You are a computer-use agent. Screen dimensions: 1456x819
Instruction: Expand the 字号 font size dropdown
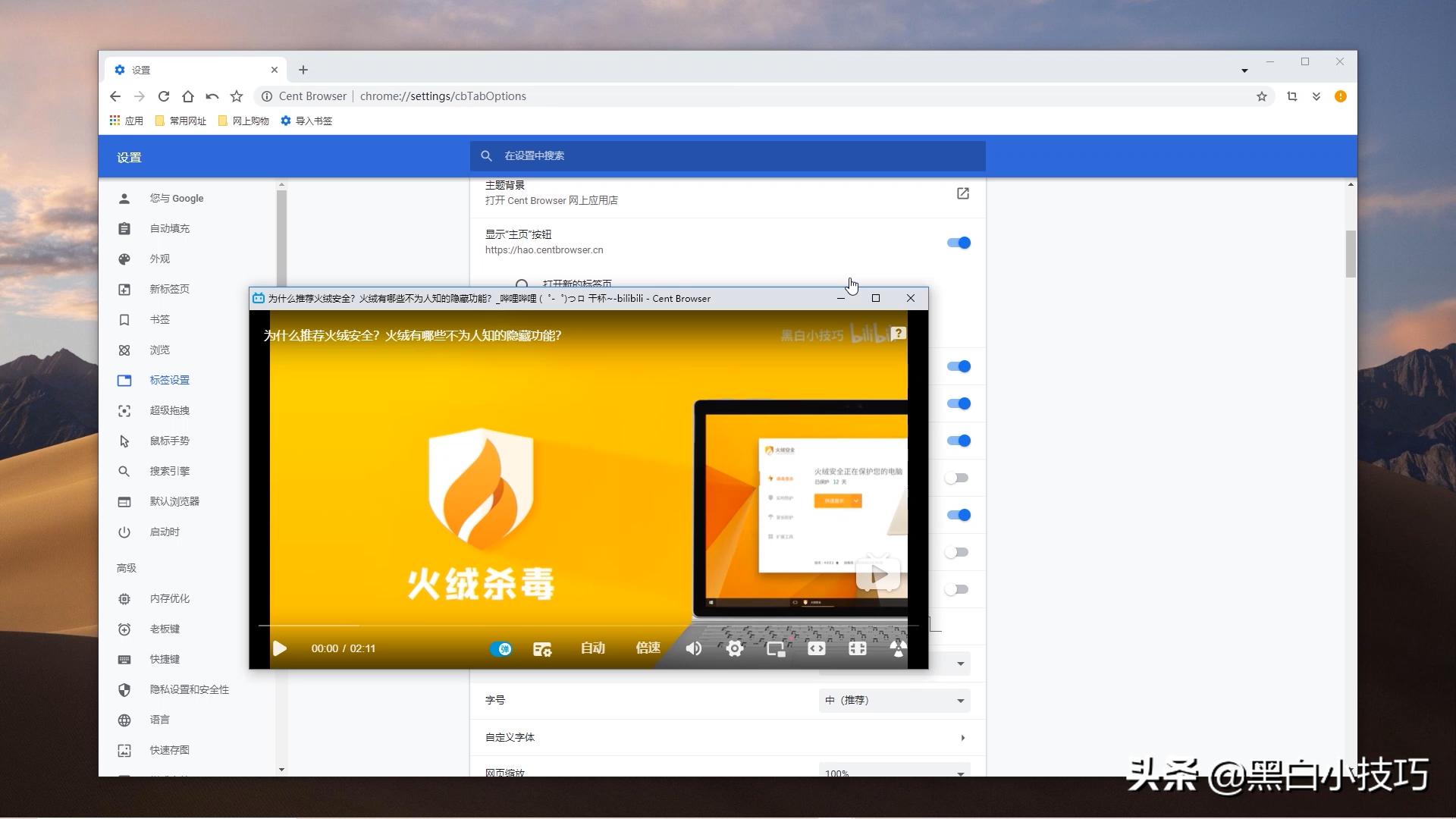pos(894,701)
